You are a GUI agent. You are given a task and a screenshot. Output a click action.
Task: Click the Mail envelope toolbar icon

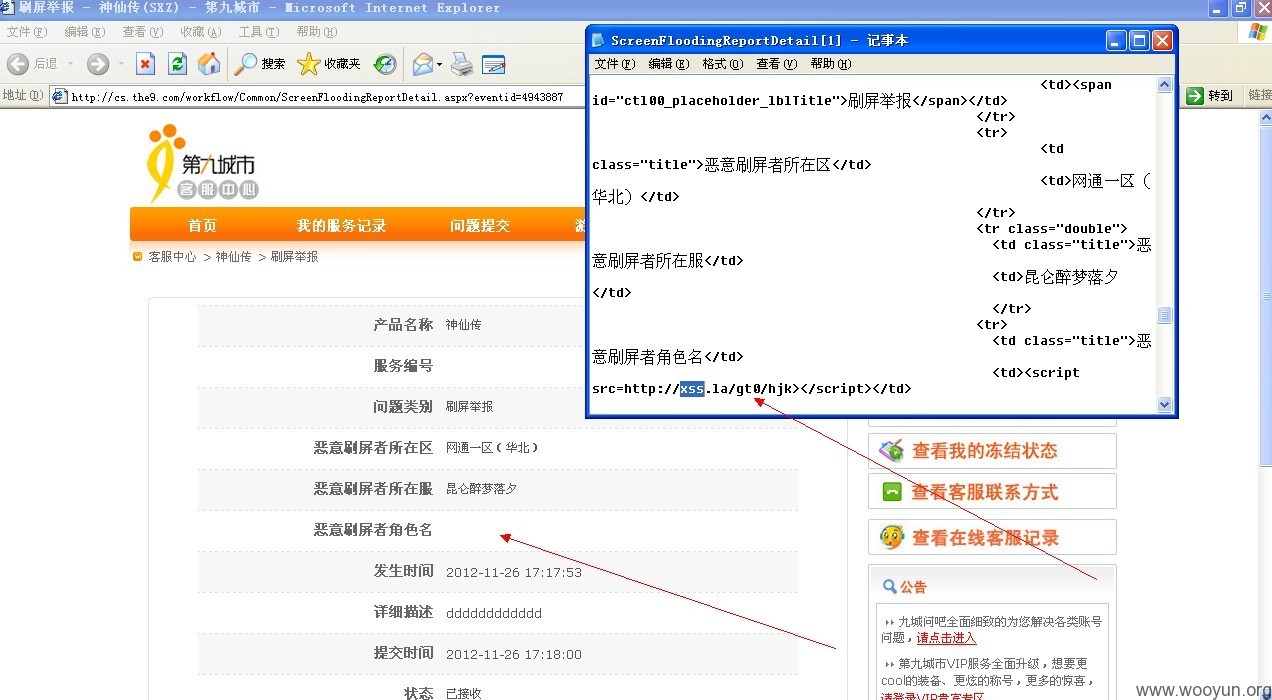point(423,64)
